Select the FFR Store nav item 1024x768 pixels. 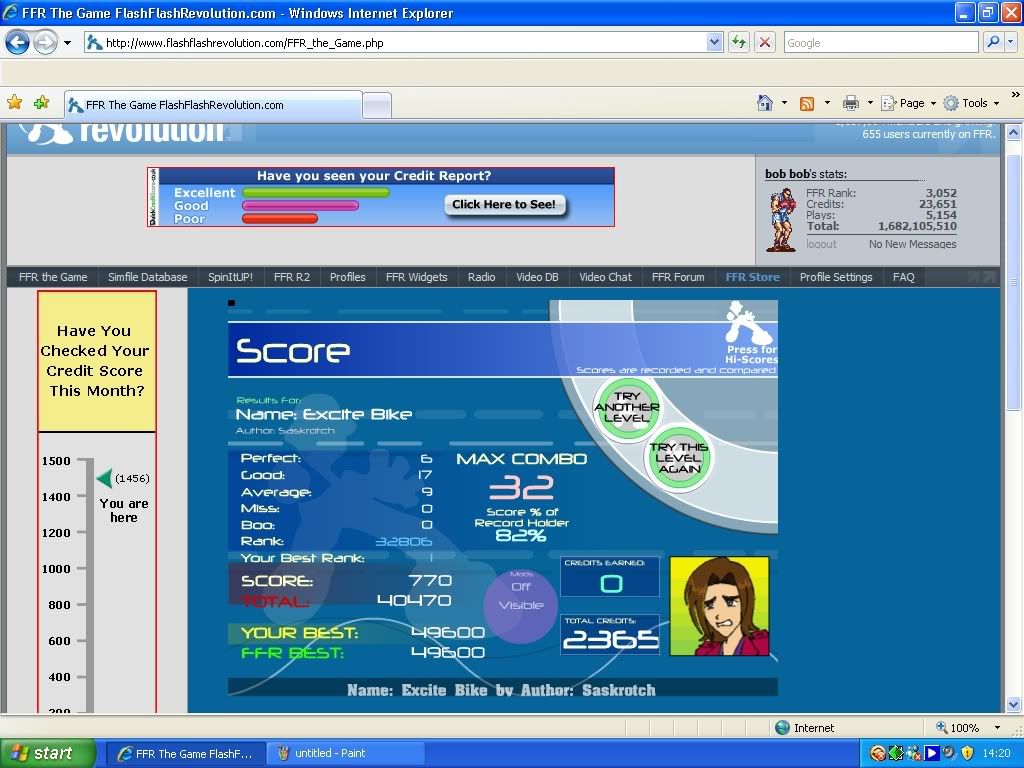coord(752,277)
